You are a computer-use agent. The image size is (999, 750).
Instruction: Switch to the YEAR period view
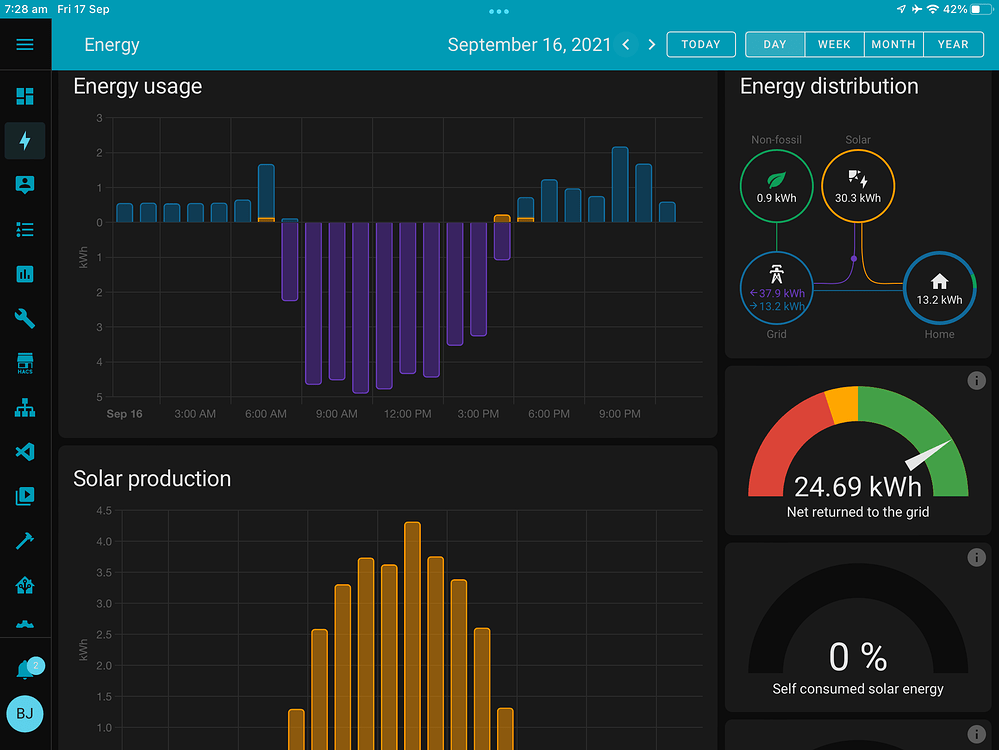click(953, 45)
